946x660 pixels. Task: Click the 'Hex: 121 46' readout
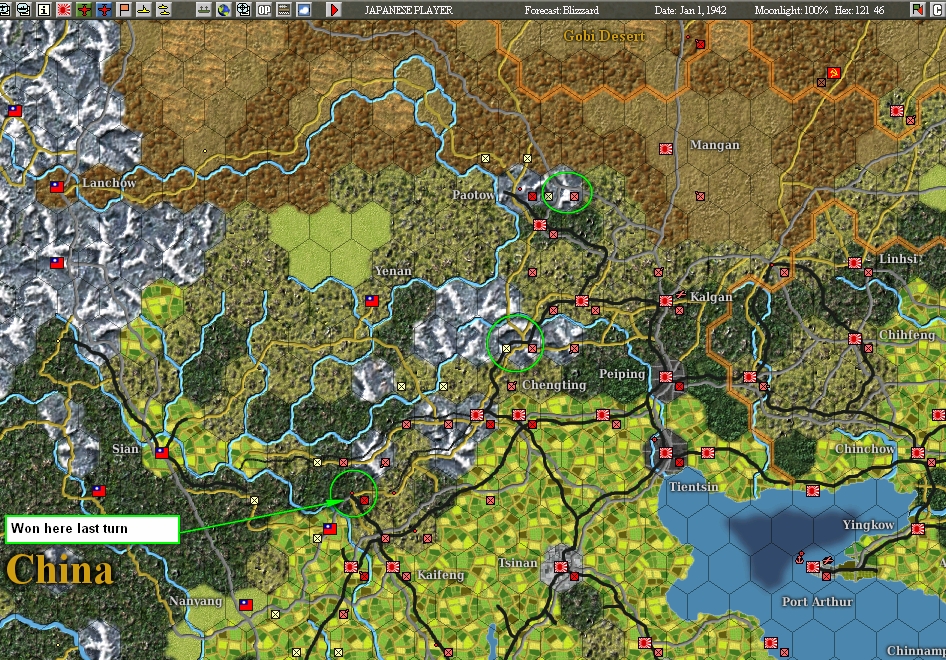pos(859,10)
